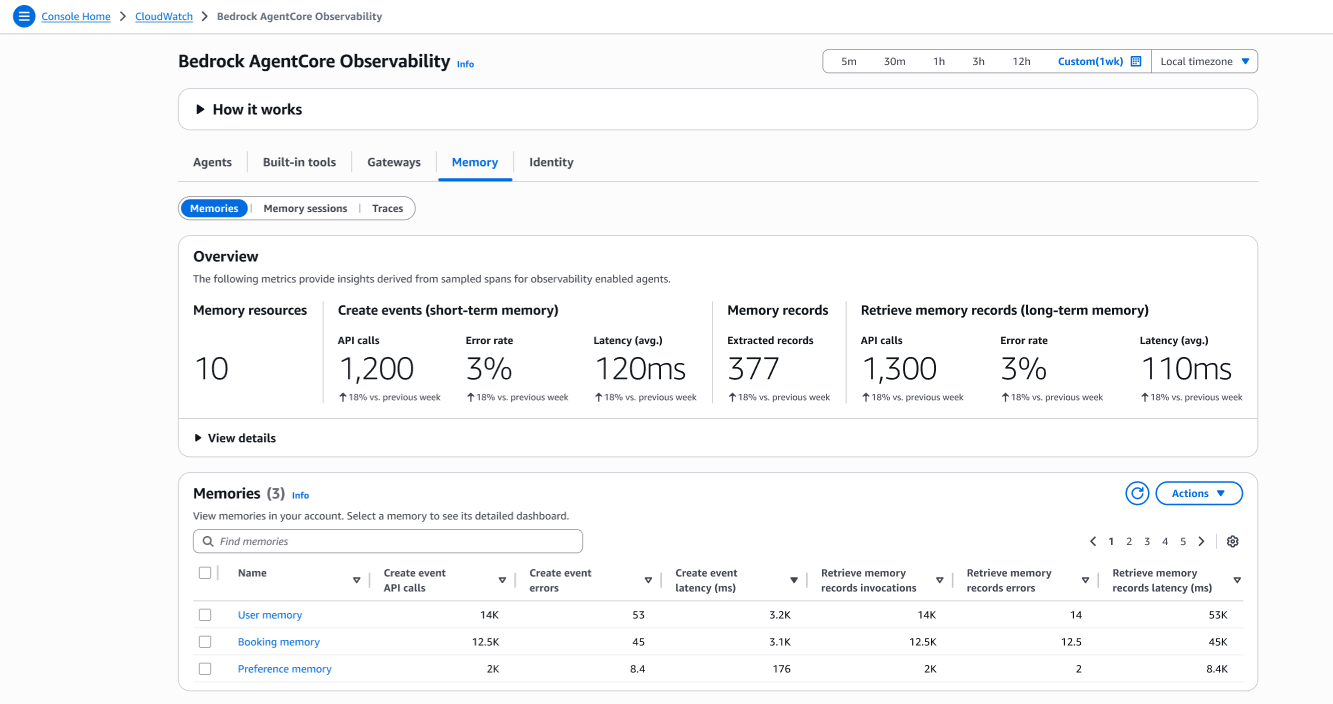1333x704 pixels.
Task: Open table preferences gear icon
Action: tap(1232, 541)
